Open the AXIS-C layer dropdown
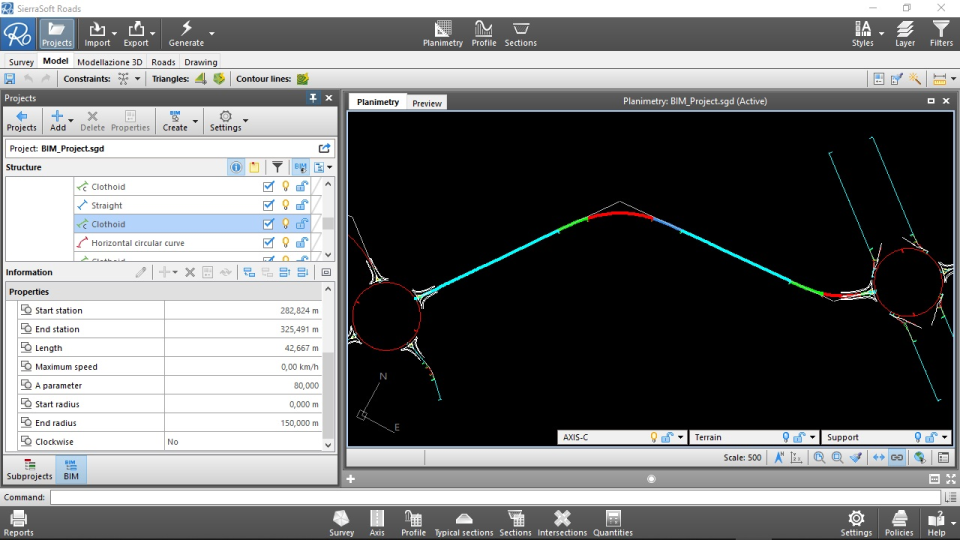 tap(681, 438)
